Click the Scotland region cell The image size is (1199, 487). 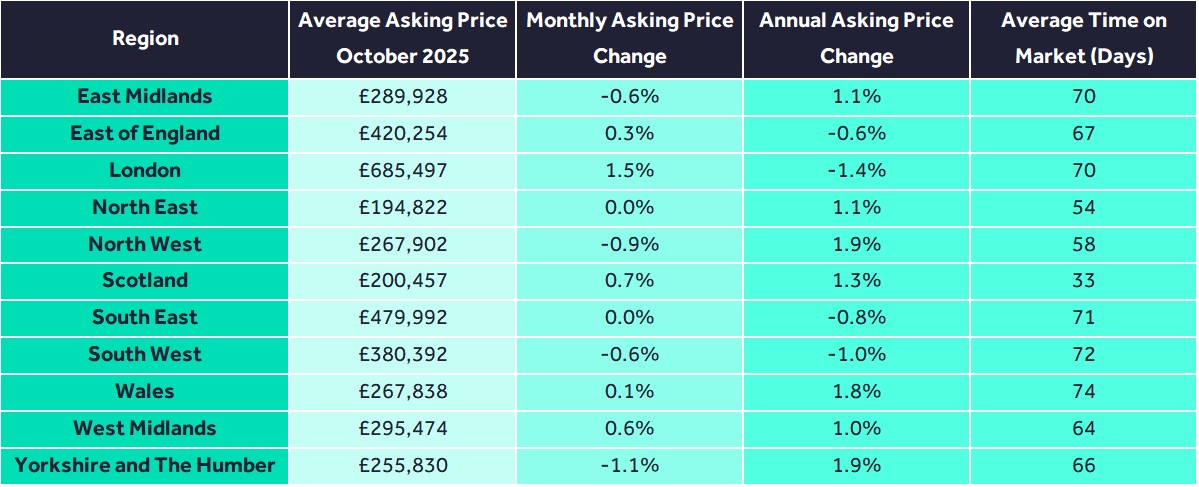145,281
